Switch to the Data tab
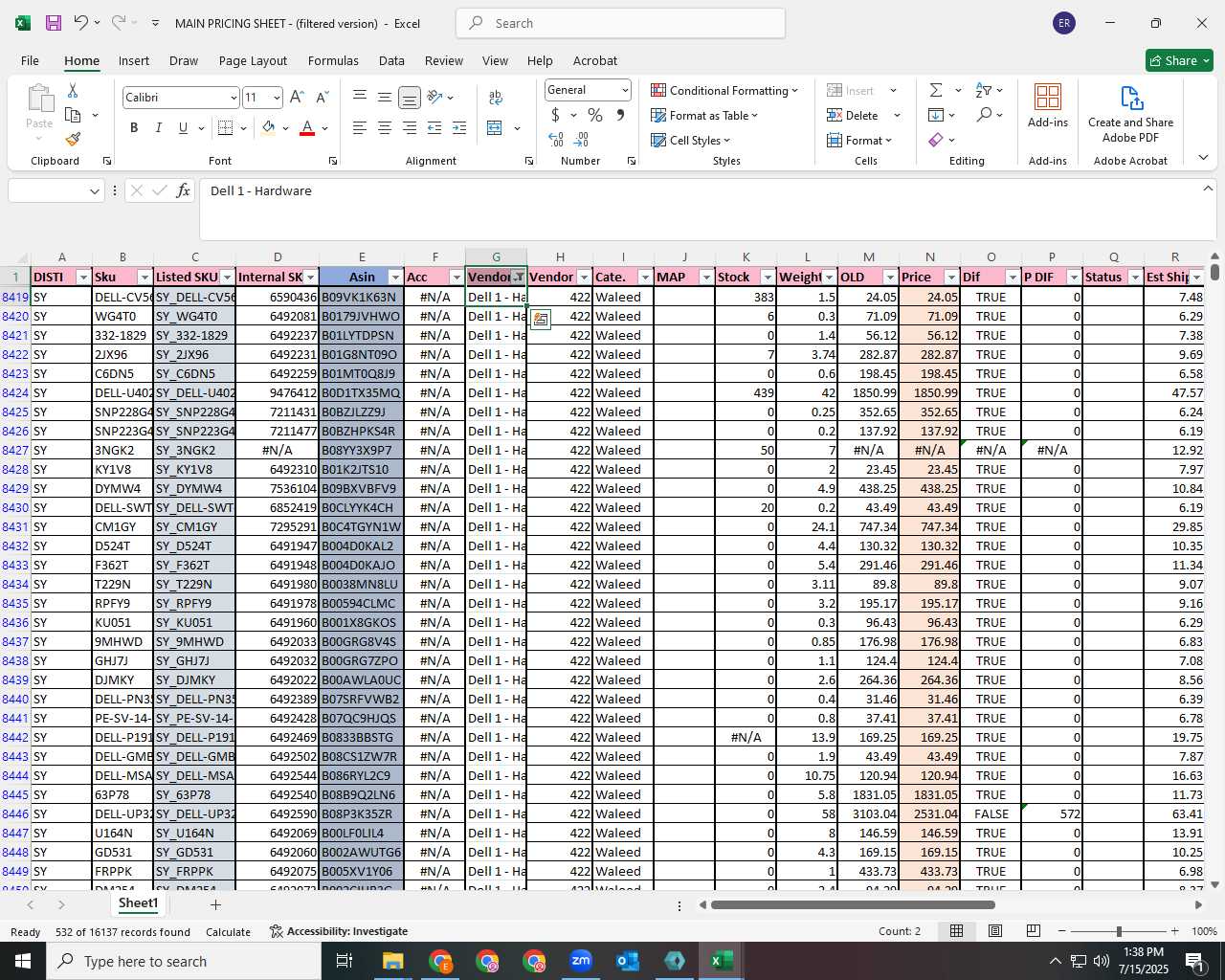Screen dimensions: 1225x980 (391, 60)
